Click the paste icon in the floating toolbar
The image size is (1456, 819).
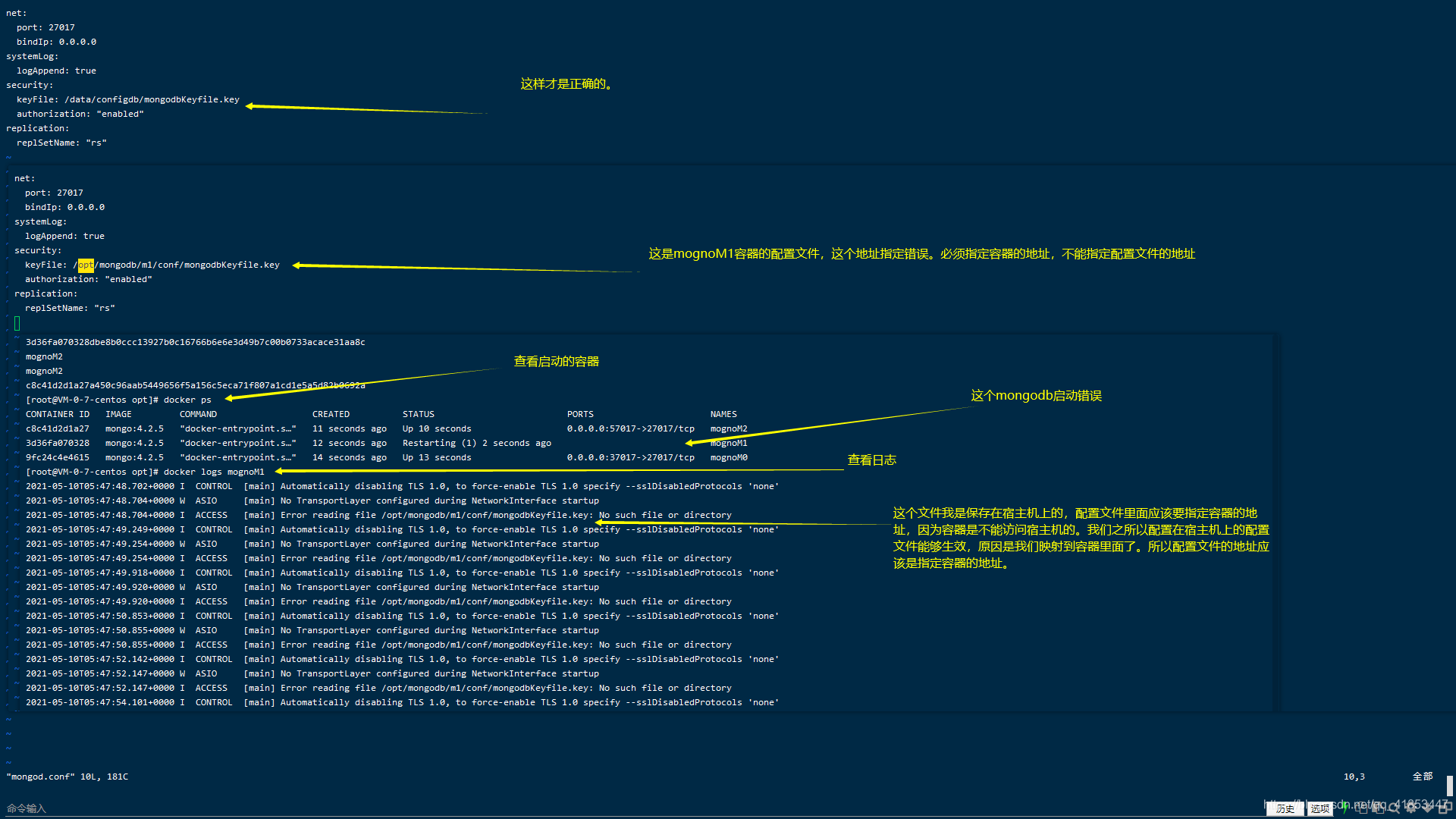pos(1378,808)
